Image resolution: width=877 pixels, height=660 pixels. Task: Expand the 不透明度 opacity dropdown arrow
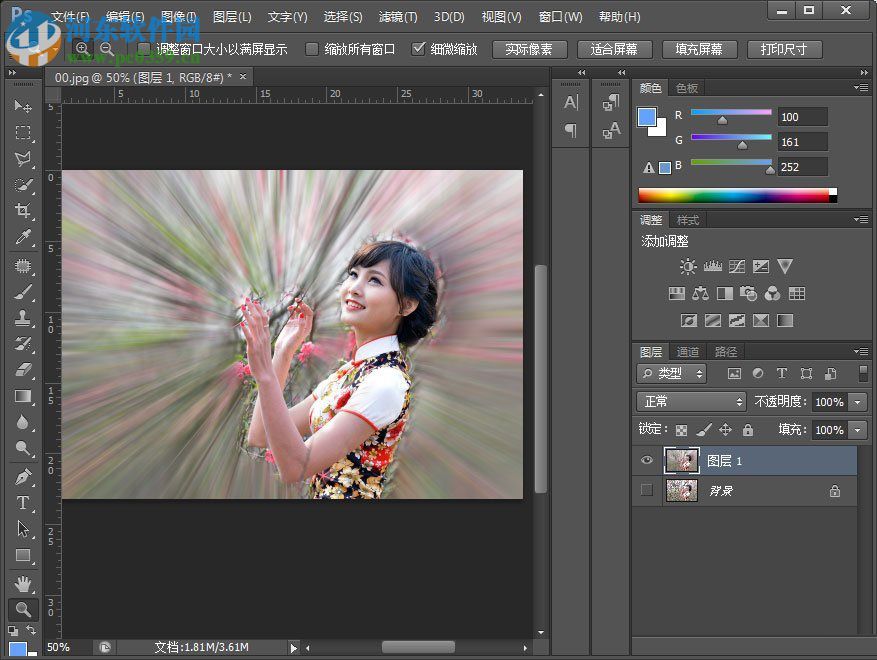858,401
